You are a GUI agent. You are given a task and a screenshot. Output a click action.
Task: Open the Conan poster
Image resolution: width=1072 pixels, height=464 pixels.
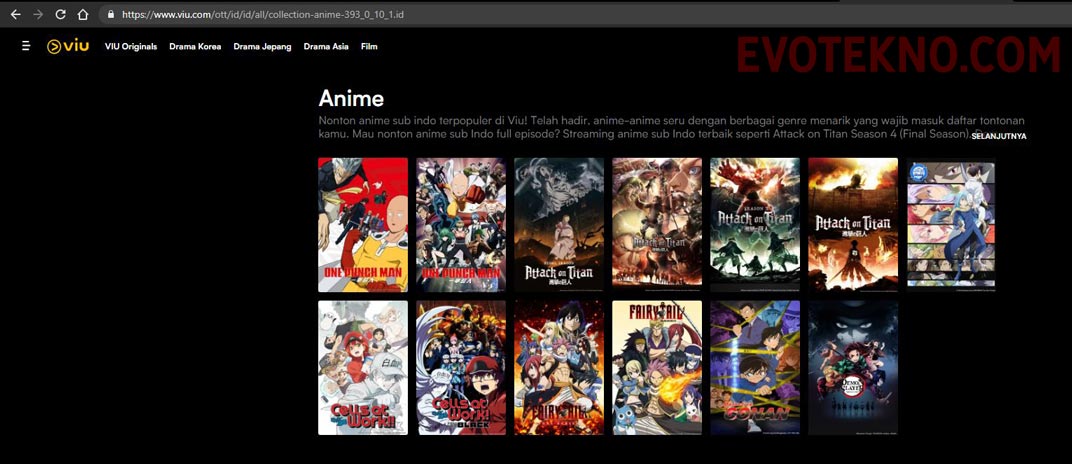click(x=755, y=368)
